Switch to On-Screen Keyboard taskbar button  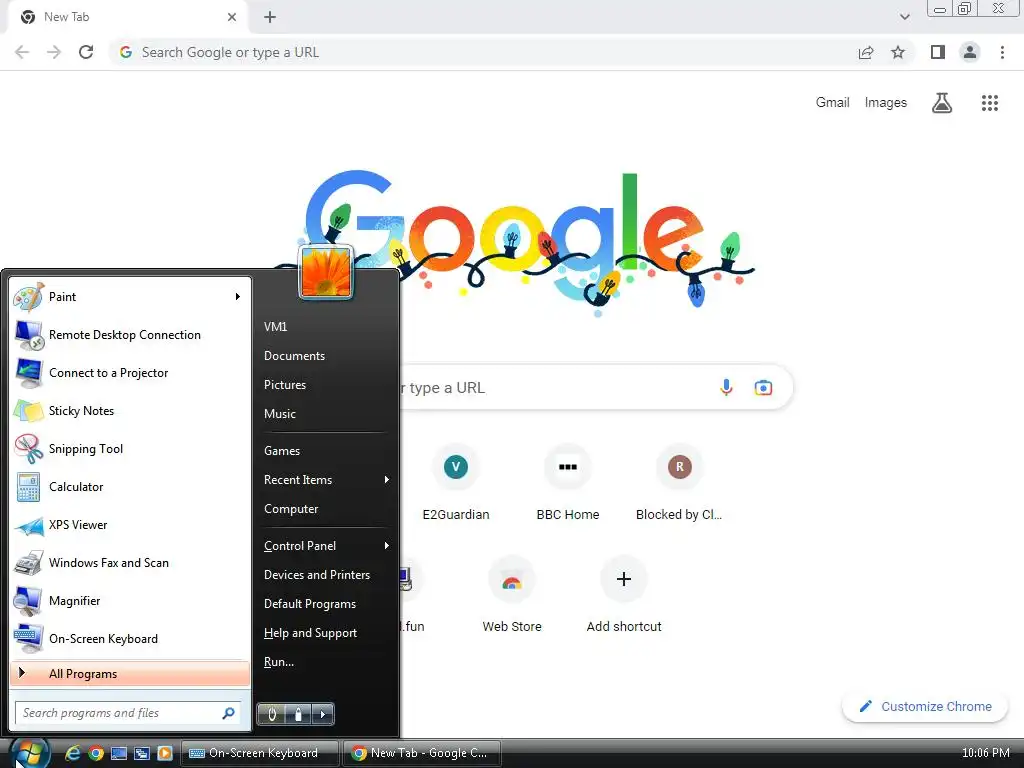260,753
